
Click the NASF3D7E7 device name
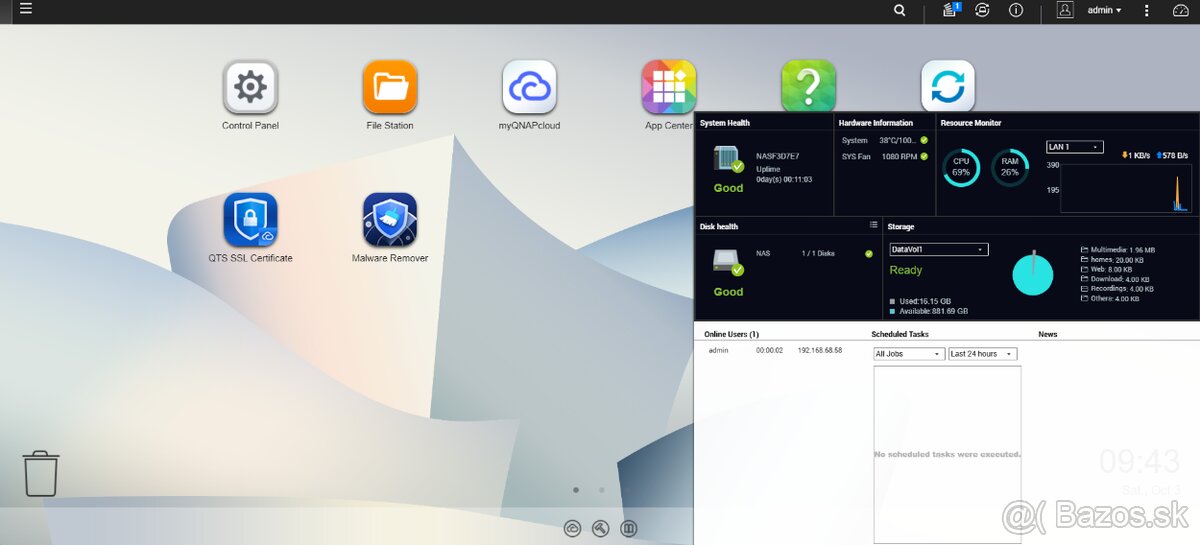778,156
